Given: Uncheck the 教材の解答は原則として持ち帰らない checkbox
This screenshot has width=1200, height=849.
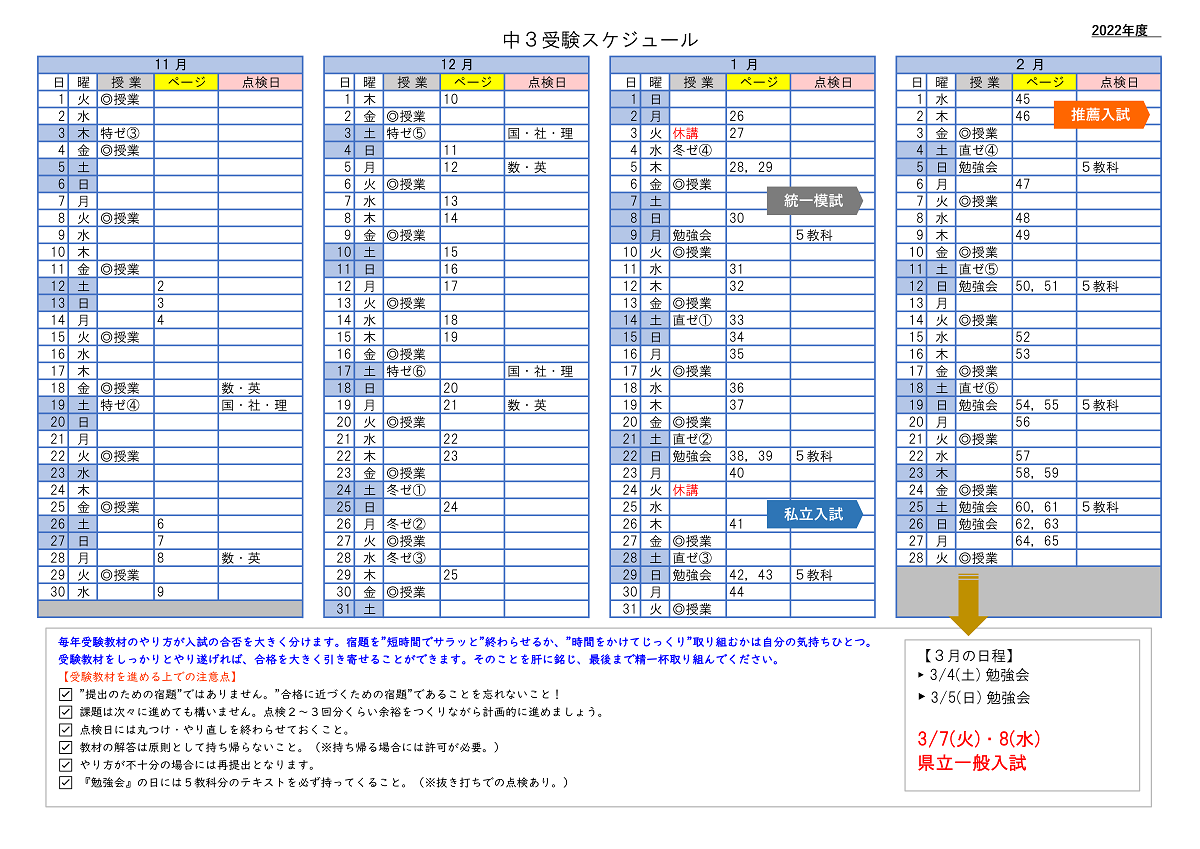Looking at the screenshot, I should coord(66,747).
